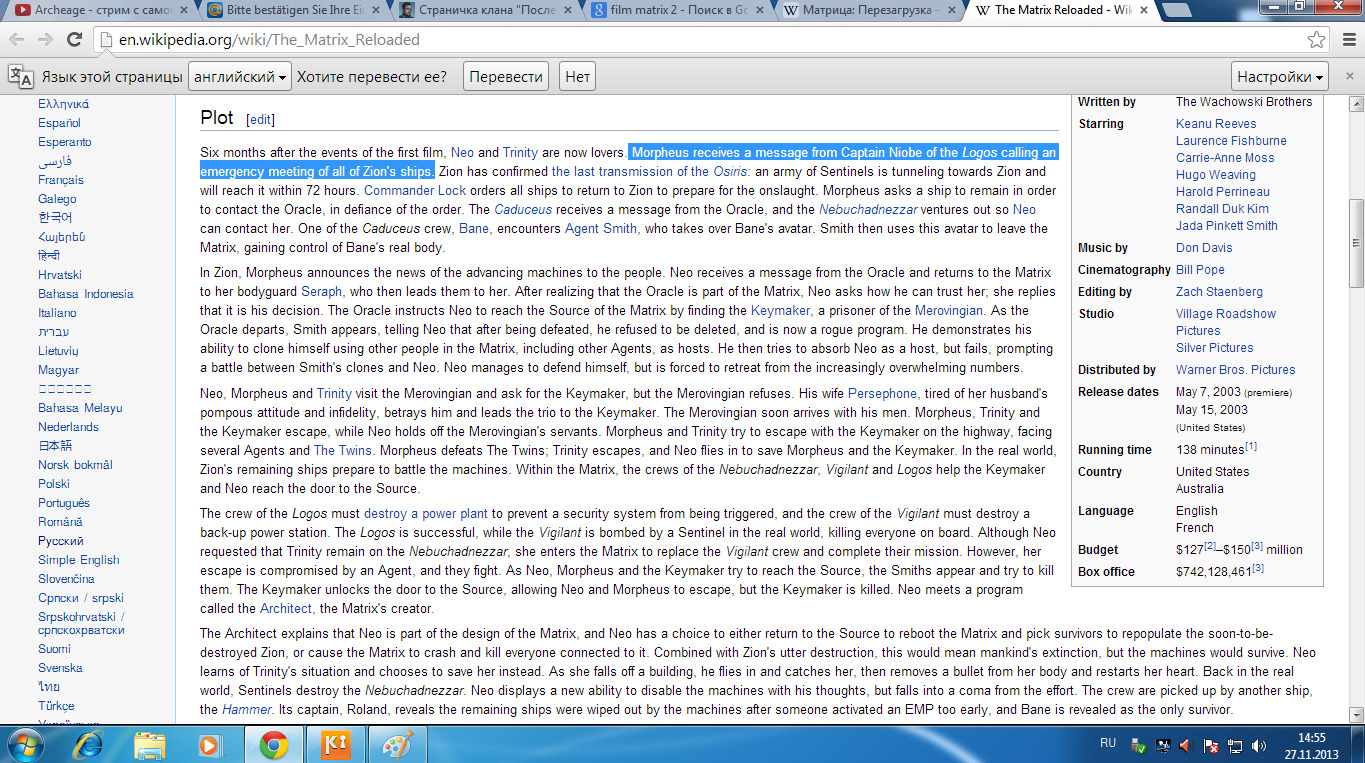Image resolution: width=1365 pixels, height=763 pixels.
Task: Open the 'Neo' link in first paragraph
Action: [462, 153]
